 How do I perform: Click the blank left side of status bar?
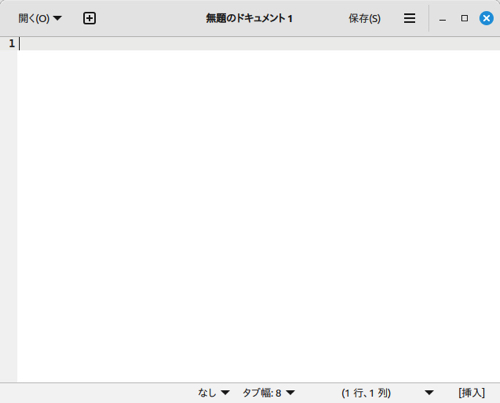97,393
